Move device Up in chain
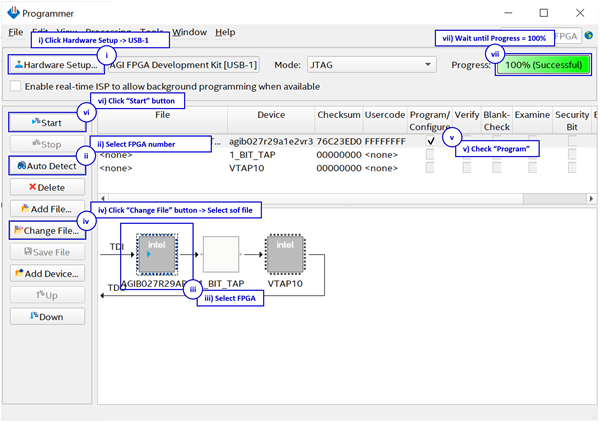The image size is (600, 423). coord(47,295)
